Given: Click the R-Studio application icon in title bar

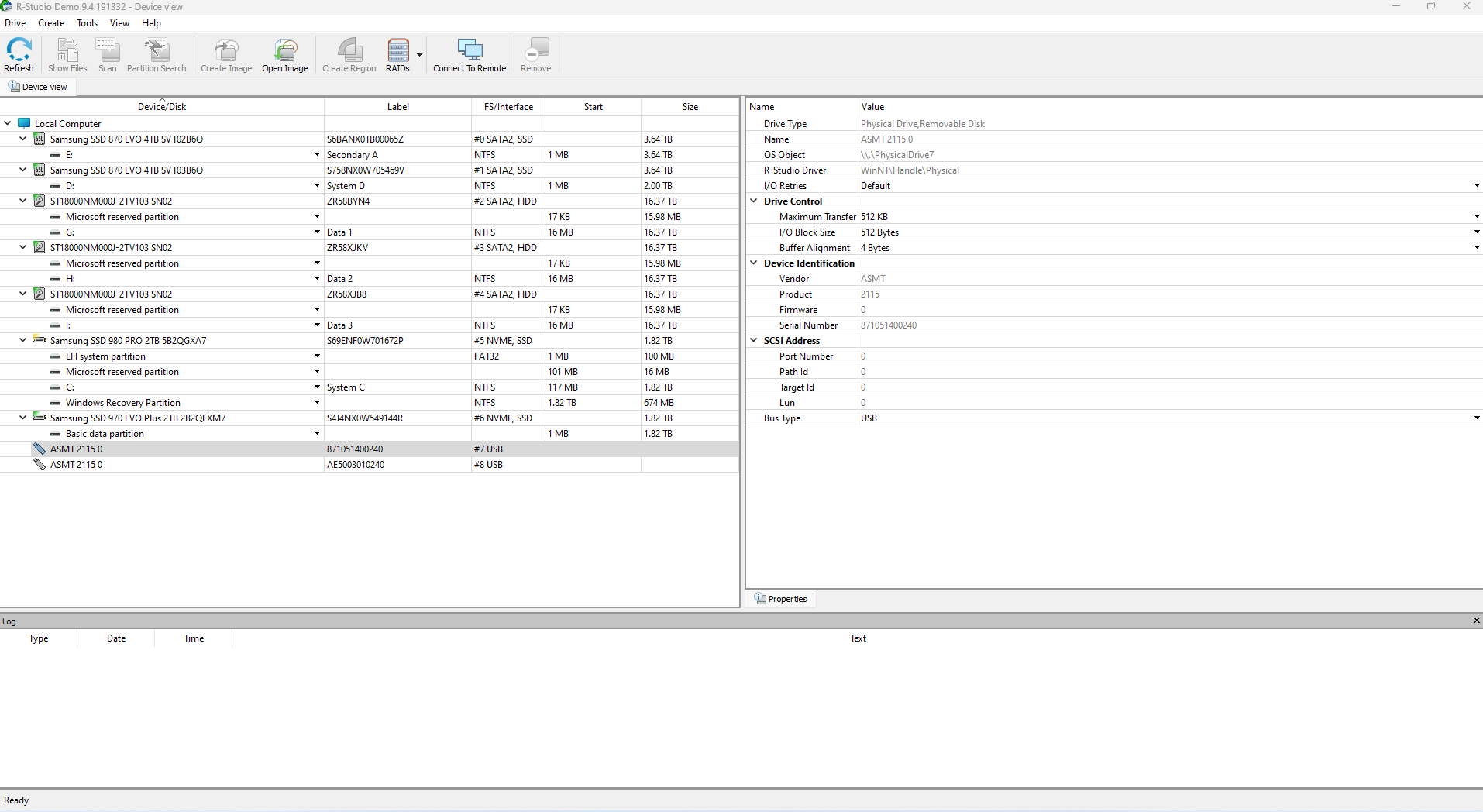Looking at the screenshot, I should [6, 6].
